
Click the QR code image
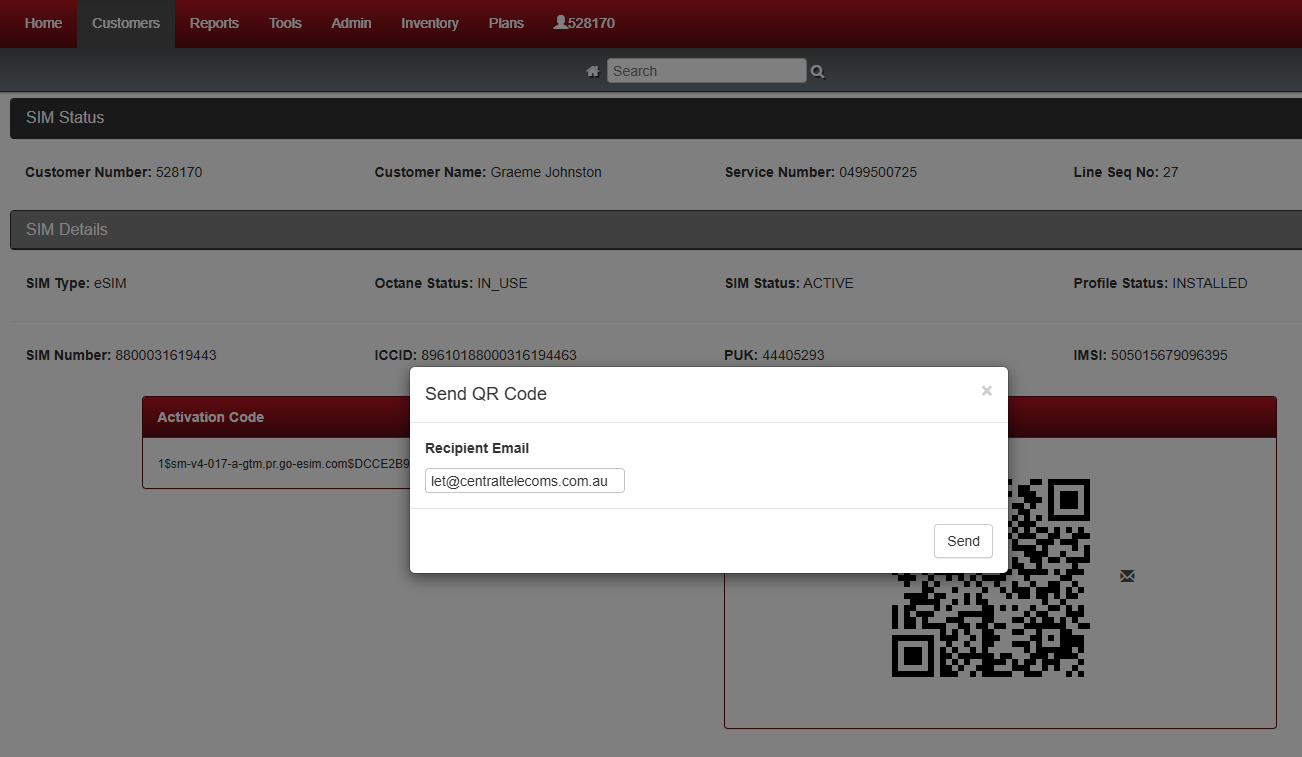991,578
